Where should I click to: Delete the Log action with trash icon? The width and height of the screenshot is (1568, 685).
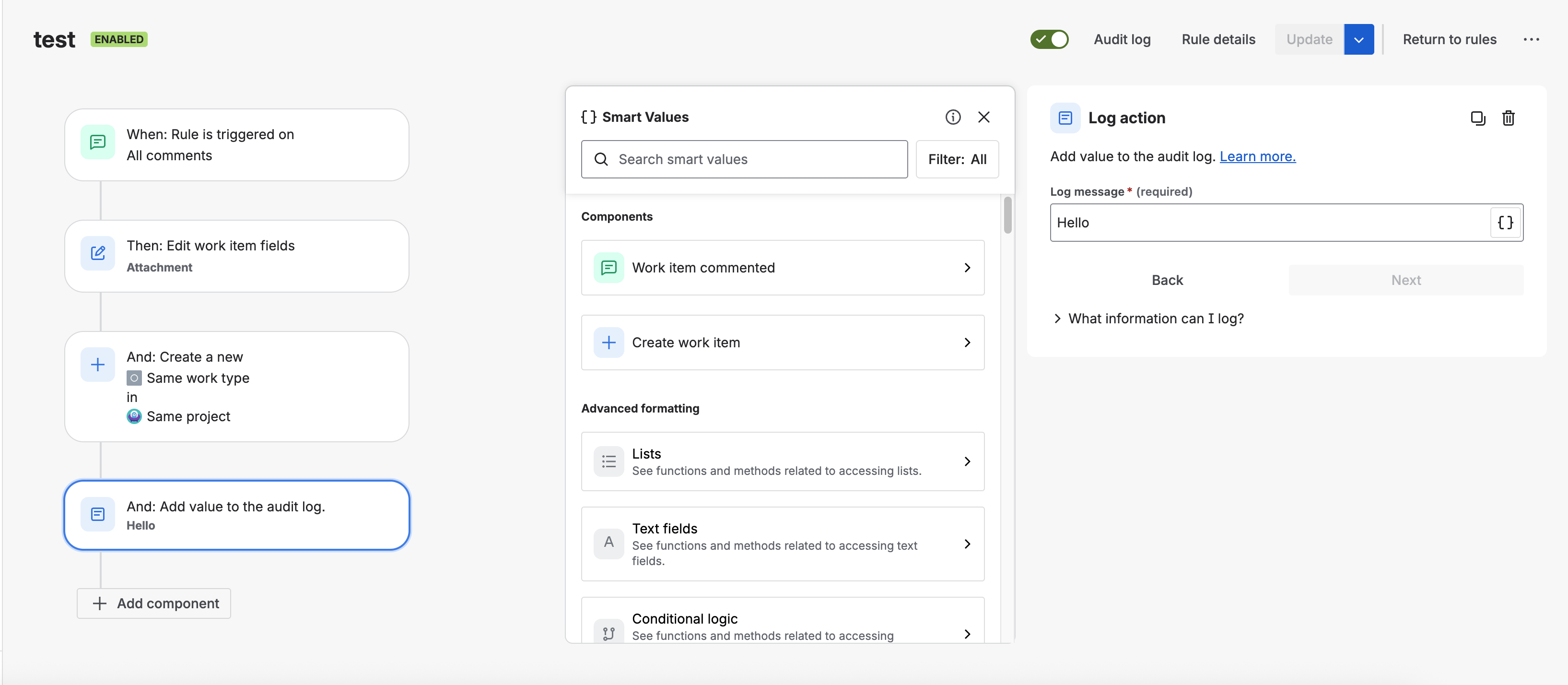1509,118
